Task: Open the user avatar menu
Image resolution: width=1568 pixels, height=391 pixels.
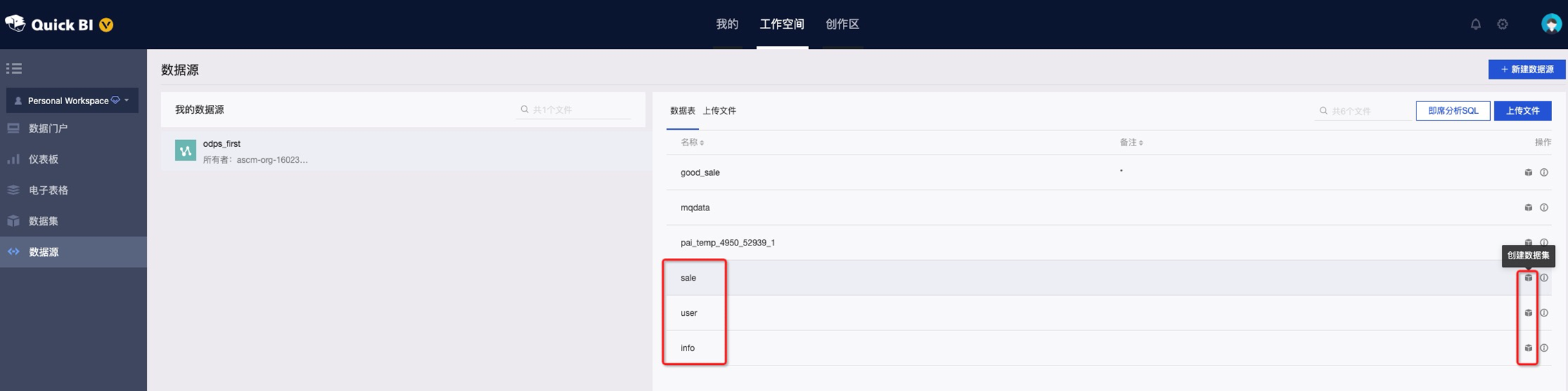Action: [1551, 24]
